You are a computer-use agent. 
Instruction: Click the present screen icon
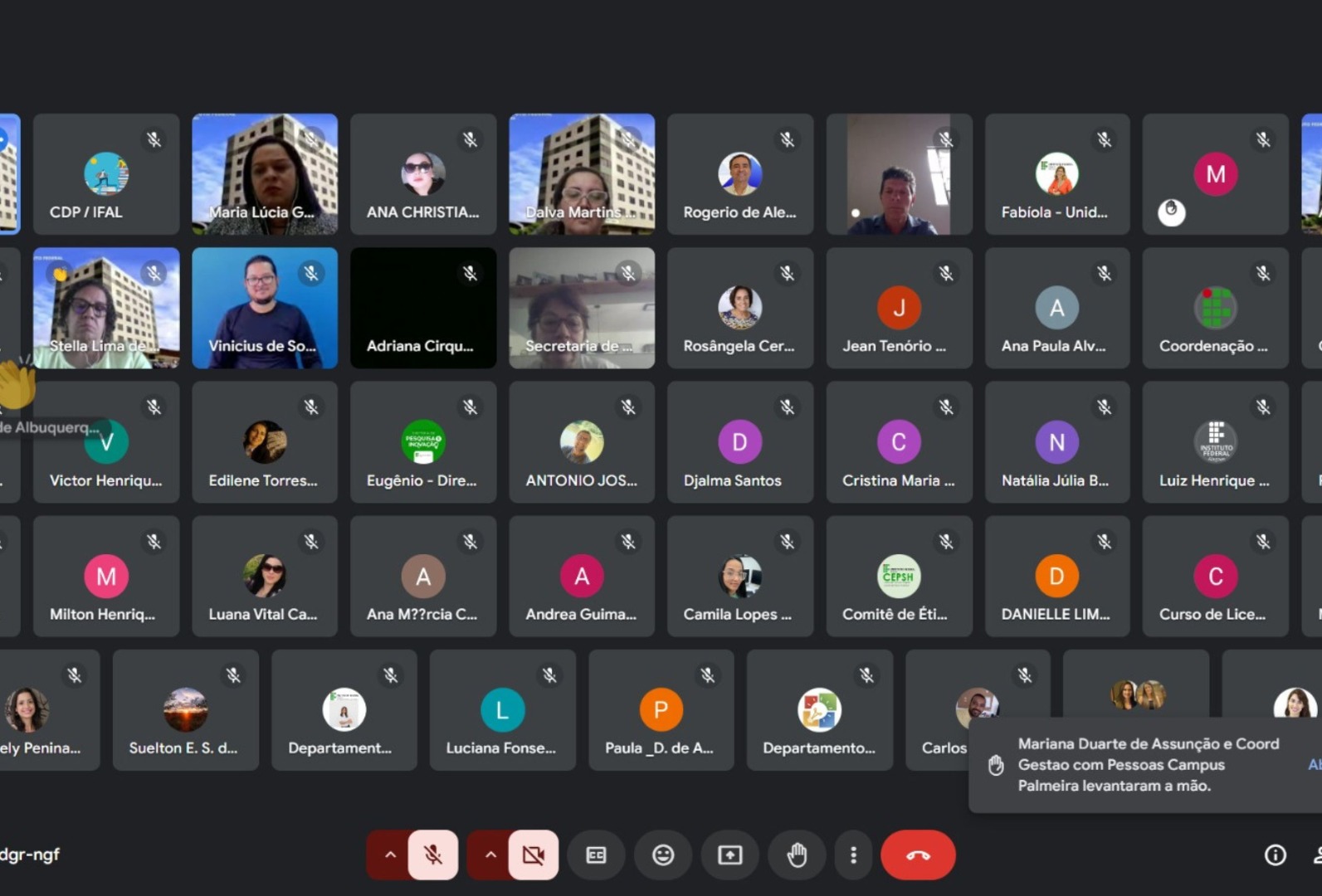(729, 855)
